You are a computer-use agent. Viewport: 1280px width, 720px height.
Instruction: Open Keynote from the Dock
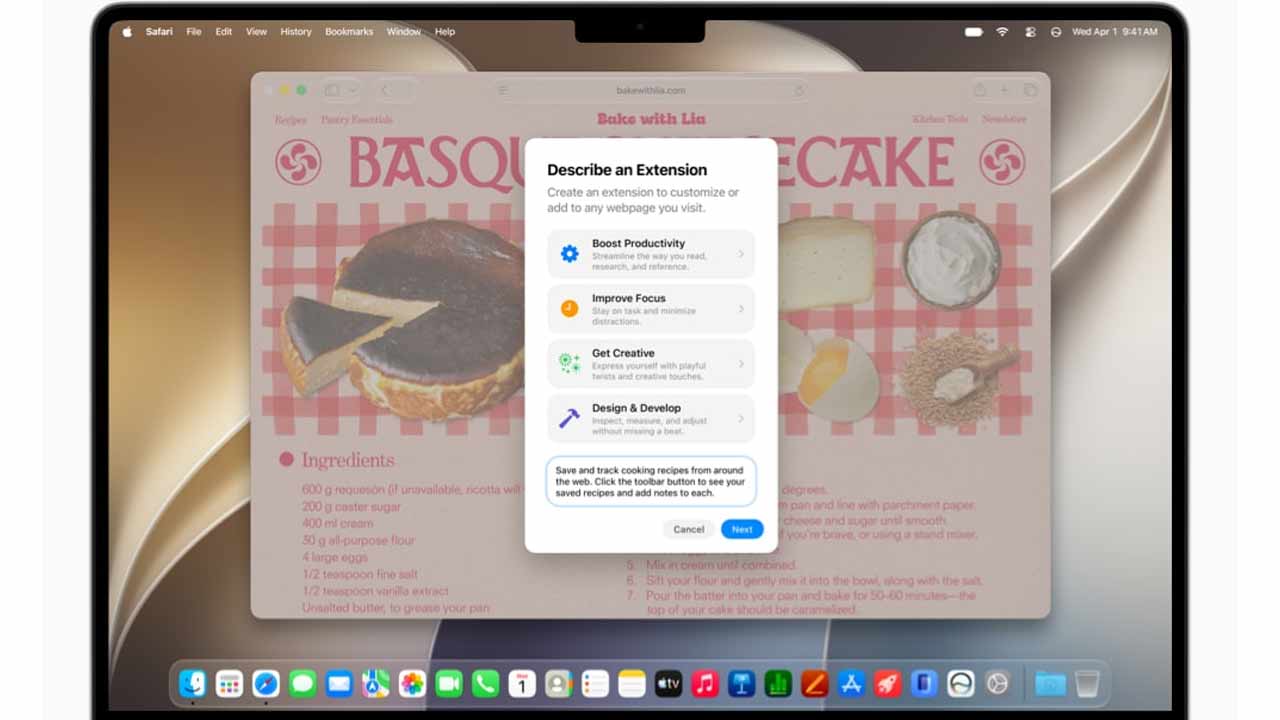(741, 683)
